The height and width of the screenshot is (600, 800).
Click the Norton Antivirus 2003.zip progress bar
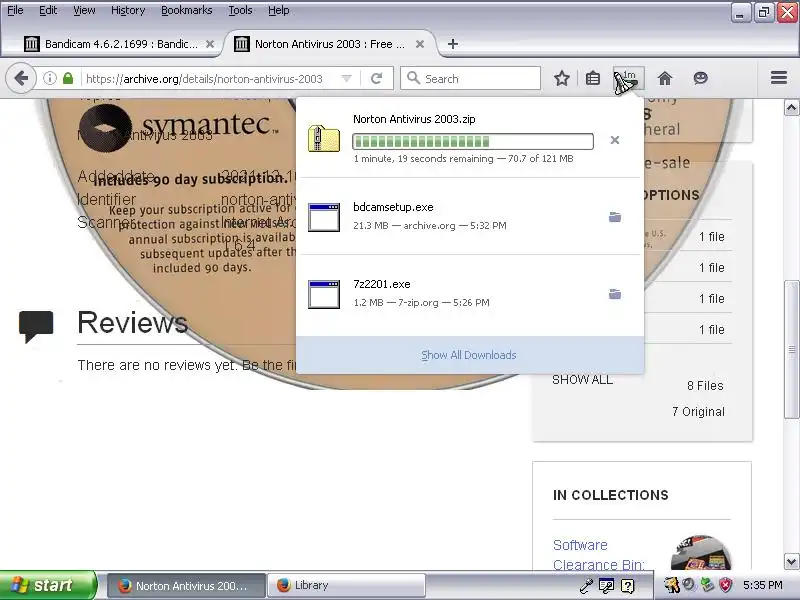tap(473, 141)
